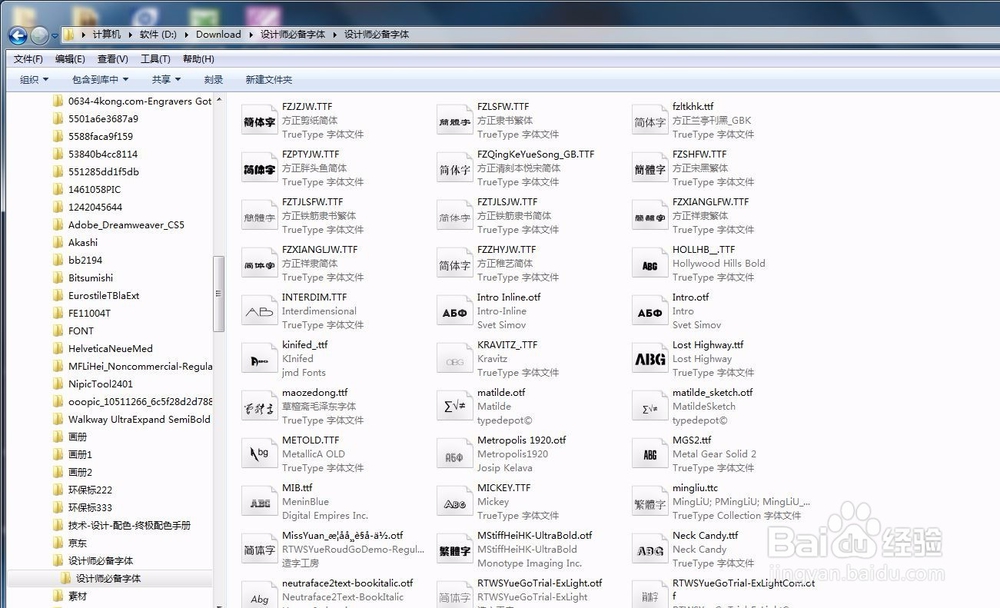
Task: Select the FZXIANGLFW.TTF font icon
Action: (x=649, y=216)
